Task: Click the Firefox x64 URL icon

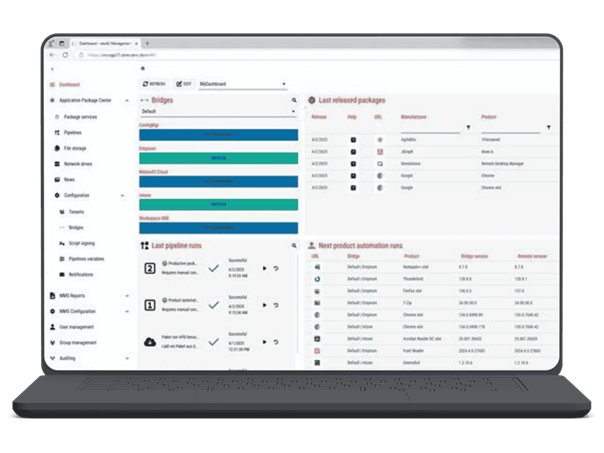Action: coord(317,291)
